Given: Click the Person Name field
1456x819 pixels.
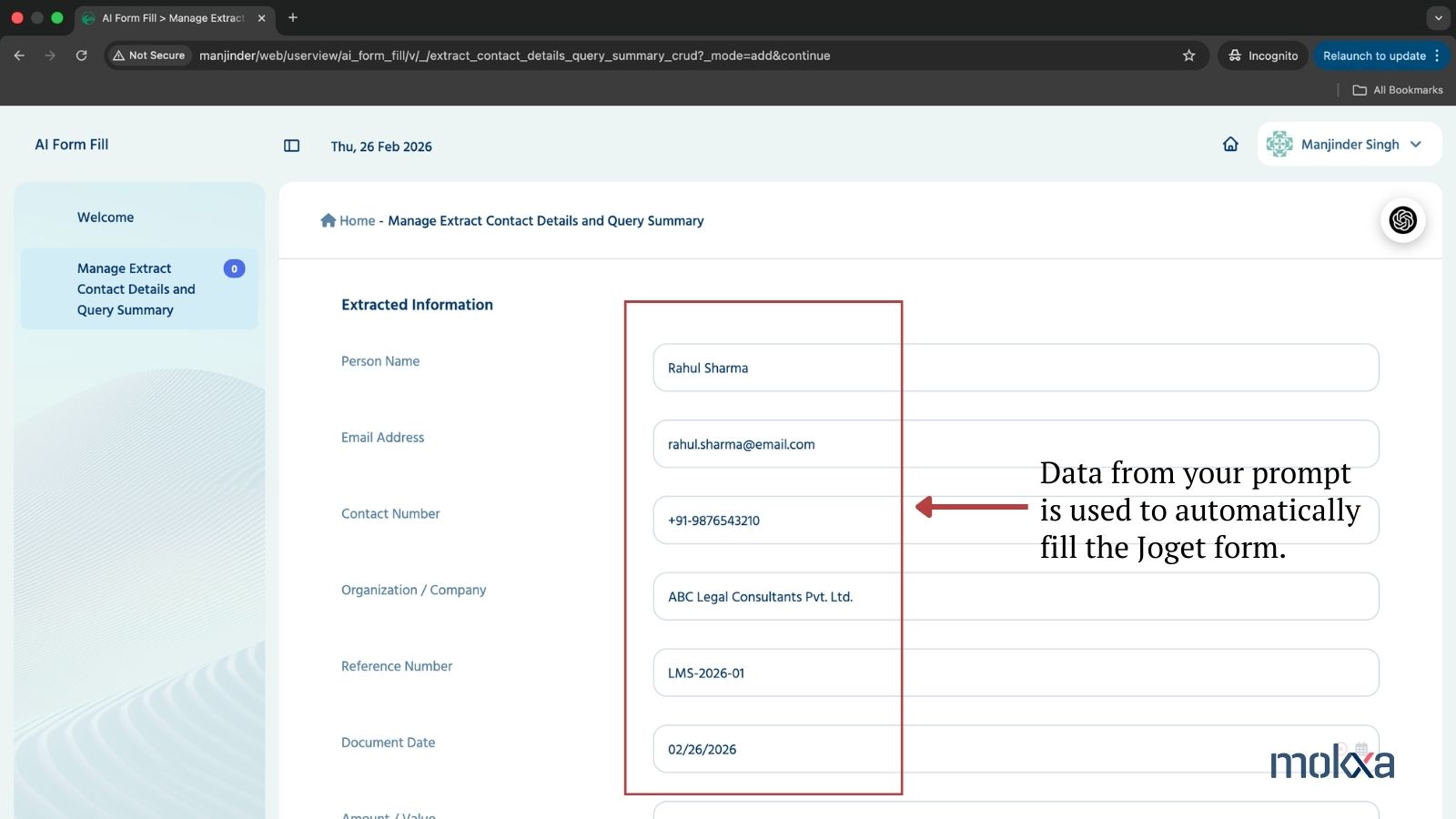Looking at the screenshot, I should (1016, 368).
